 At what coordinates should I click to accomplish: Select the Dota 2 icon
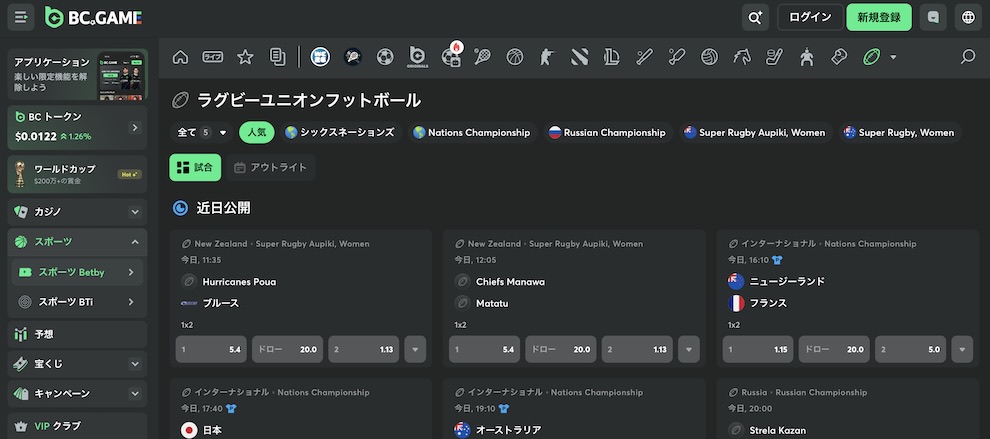coord(580,57)
